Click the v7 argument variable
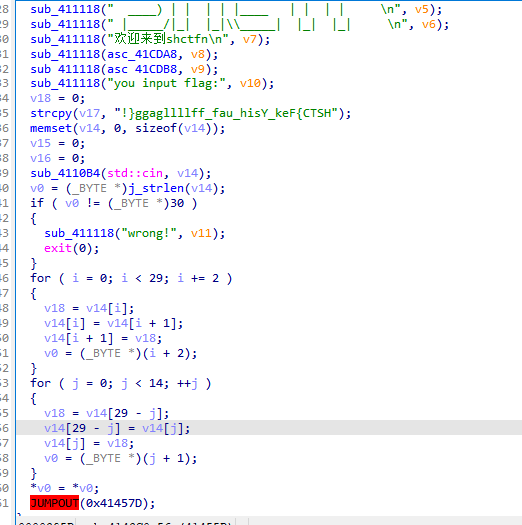 click(250, 39)
